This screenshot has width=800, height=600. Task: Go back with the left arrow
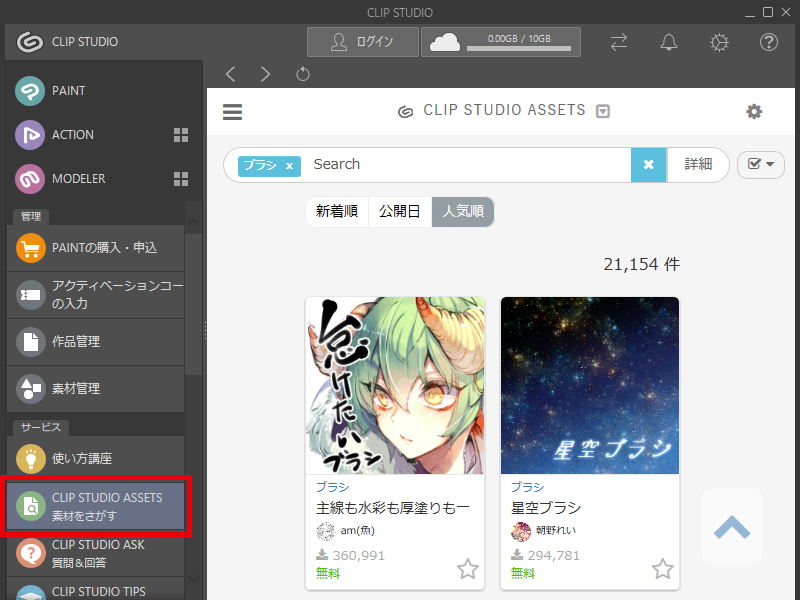click(x=231, y=74)
